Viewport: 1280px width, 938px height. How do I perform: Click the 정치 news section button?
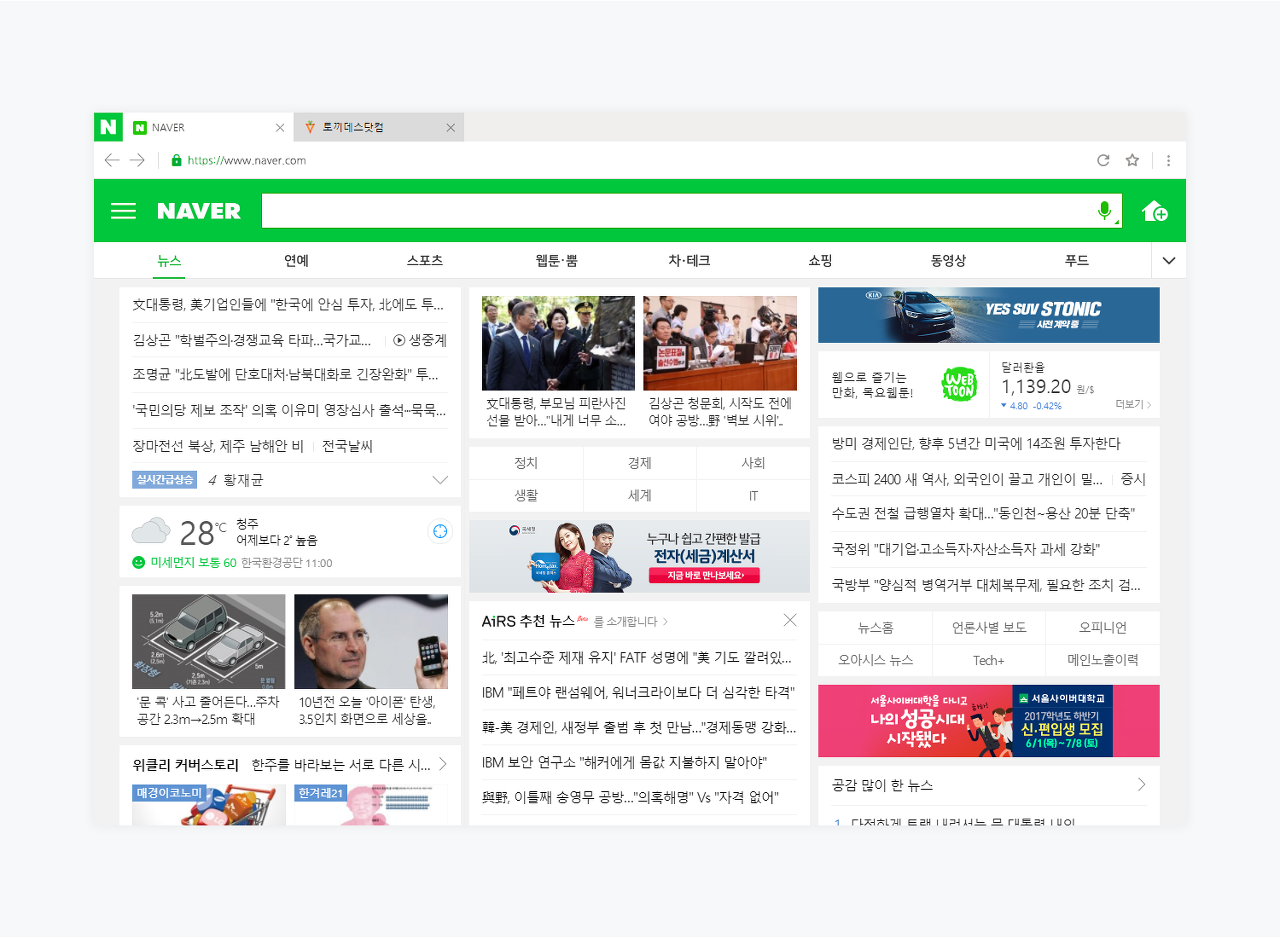(x=526, y=463)
